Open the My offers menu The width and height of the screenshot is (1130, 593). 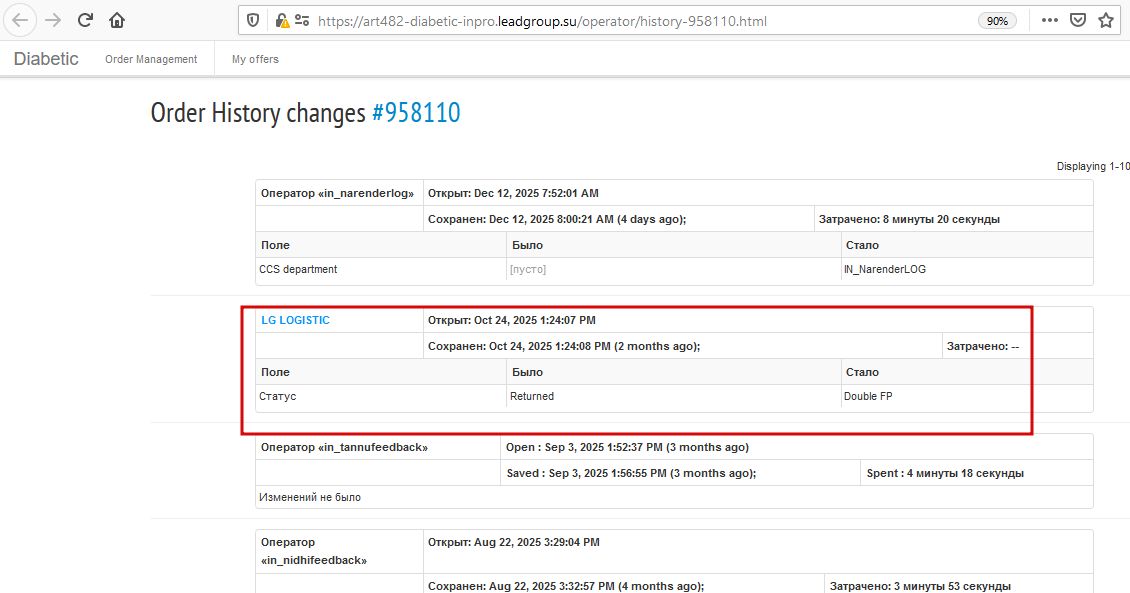click(x=255, y=59)
